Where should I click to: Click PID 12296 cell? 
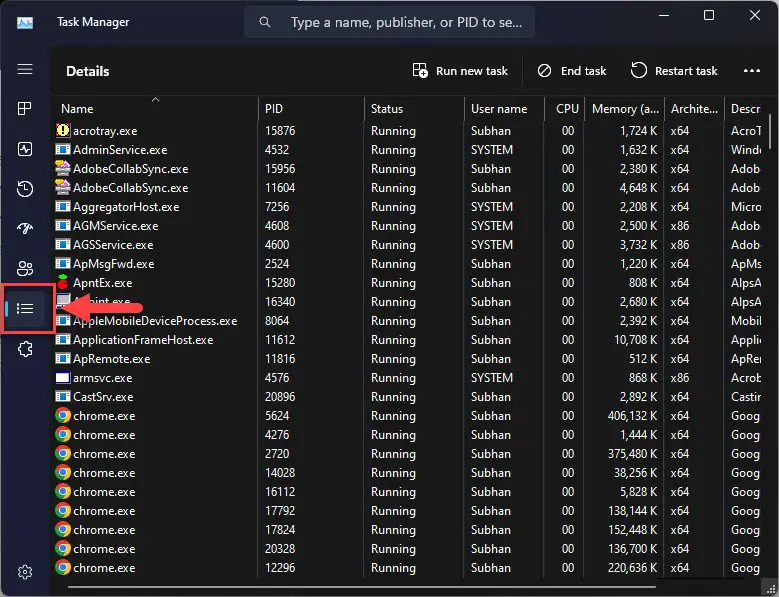tap(280, 567)
